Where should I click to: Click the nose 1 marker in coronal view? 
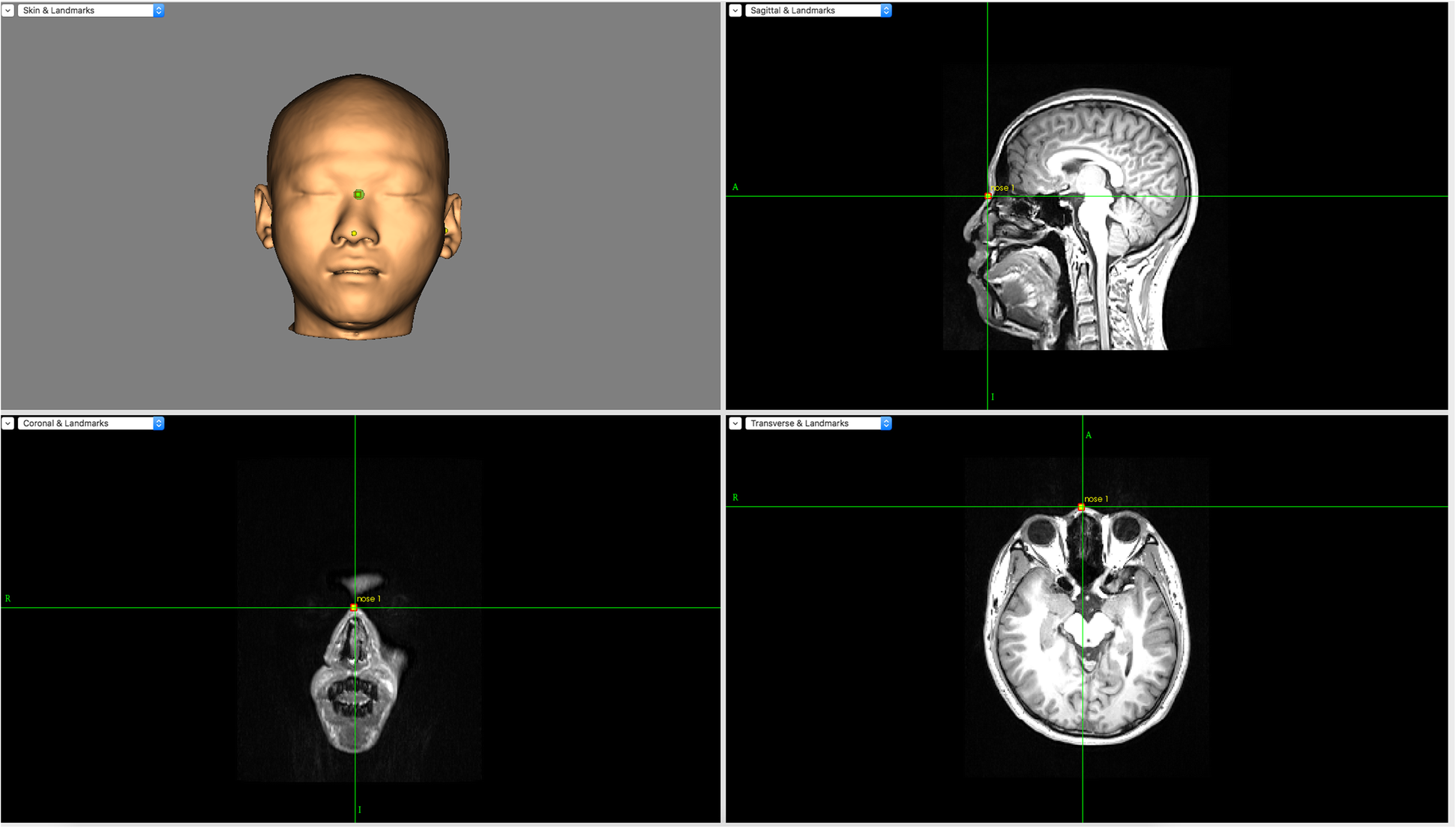(354, 607)
